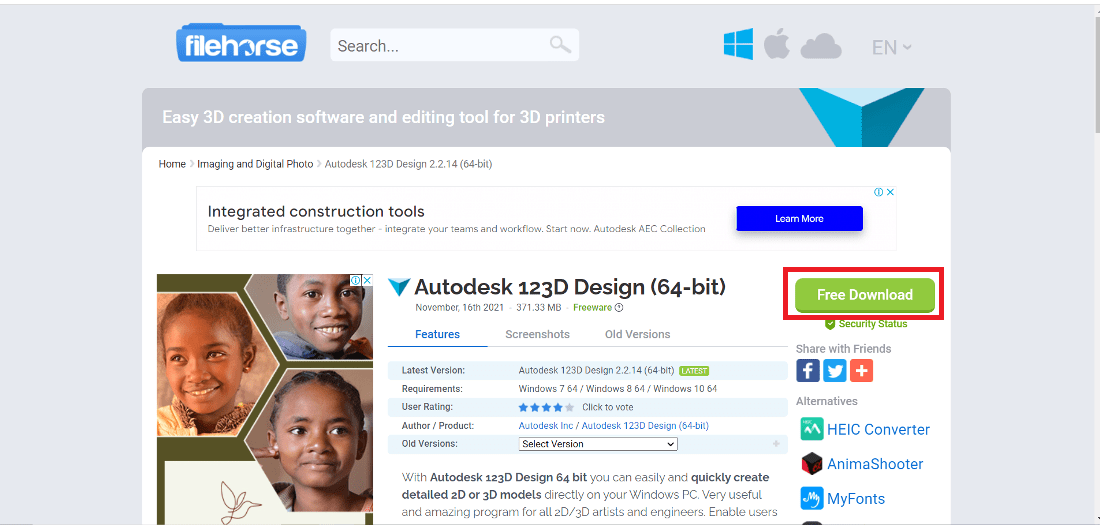Click the 371.33 MB file size

[539, 307]
